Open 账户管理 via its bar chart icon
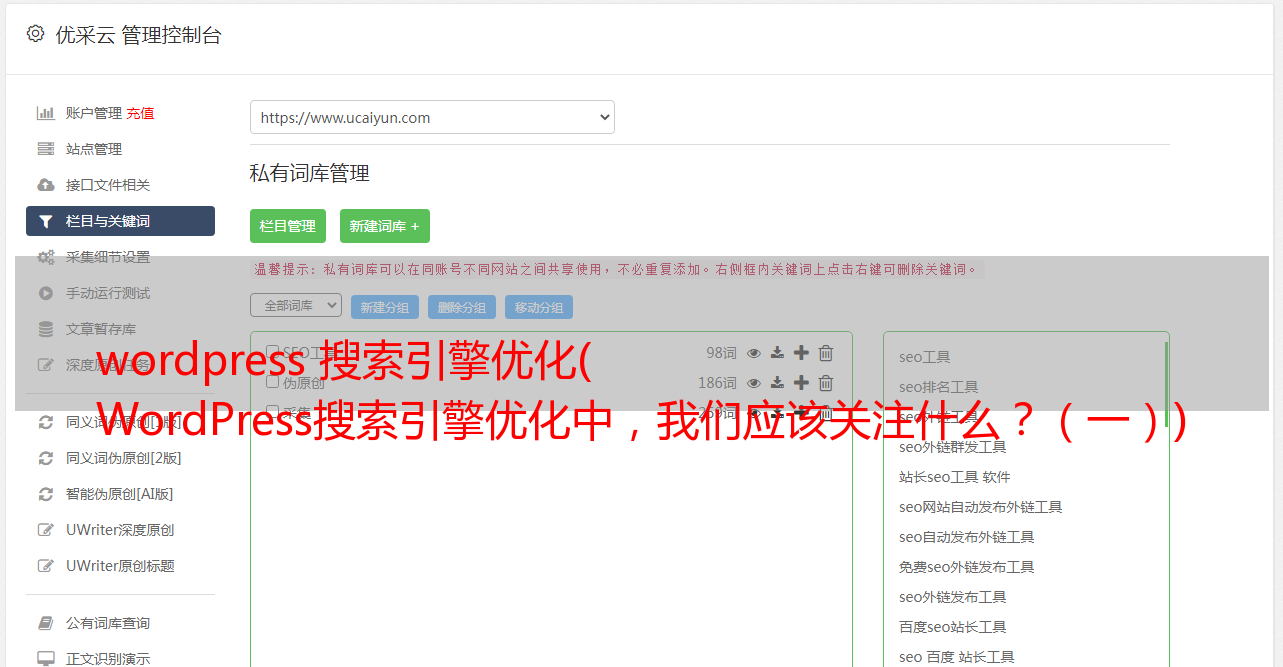Image resolution: width=1283 pixels, height=667 pixels. click(x=45, y=113)
